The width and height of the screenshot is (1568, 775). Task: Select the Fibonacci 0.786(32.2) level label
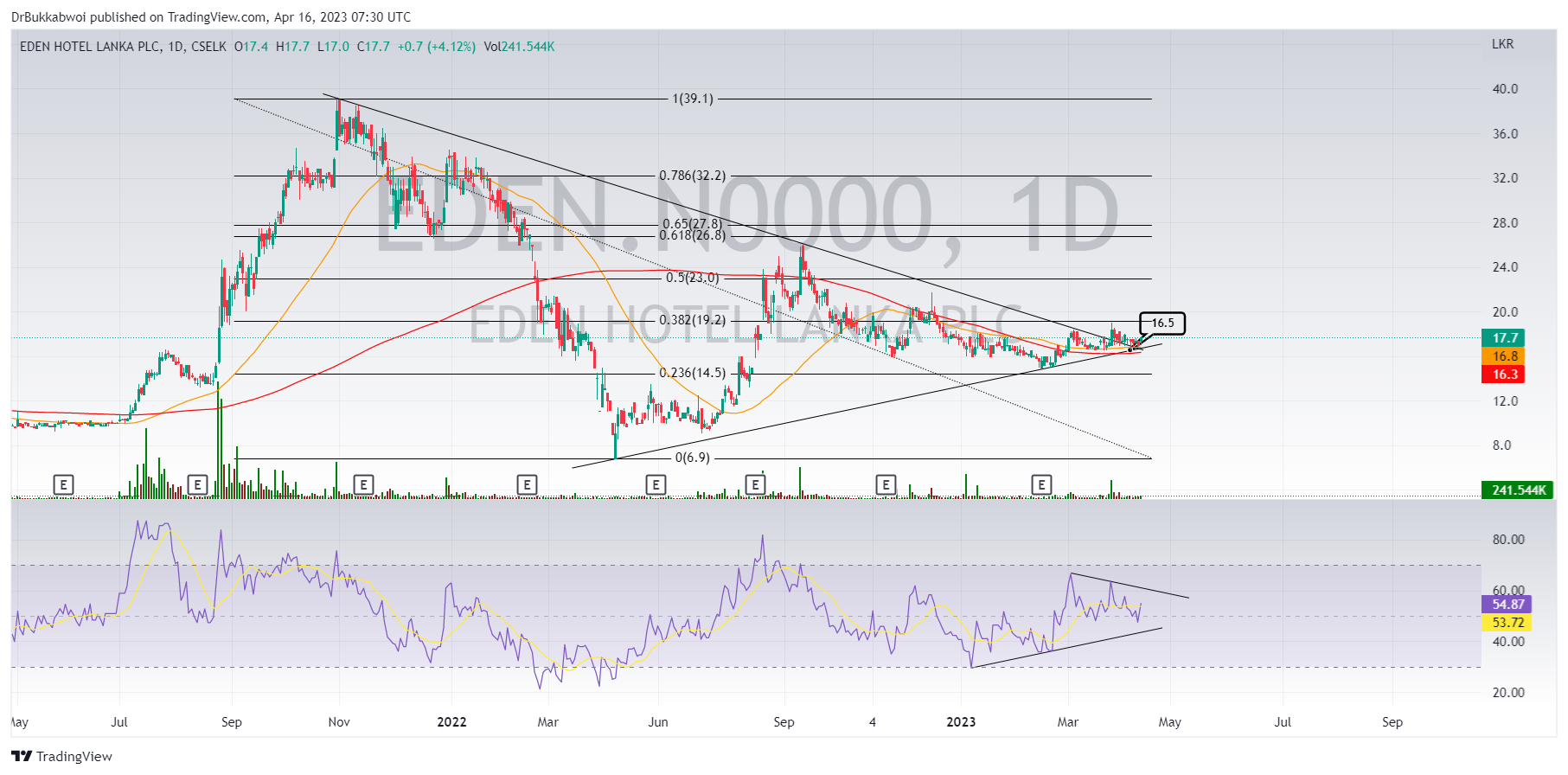[693, 176]
